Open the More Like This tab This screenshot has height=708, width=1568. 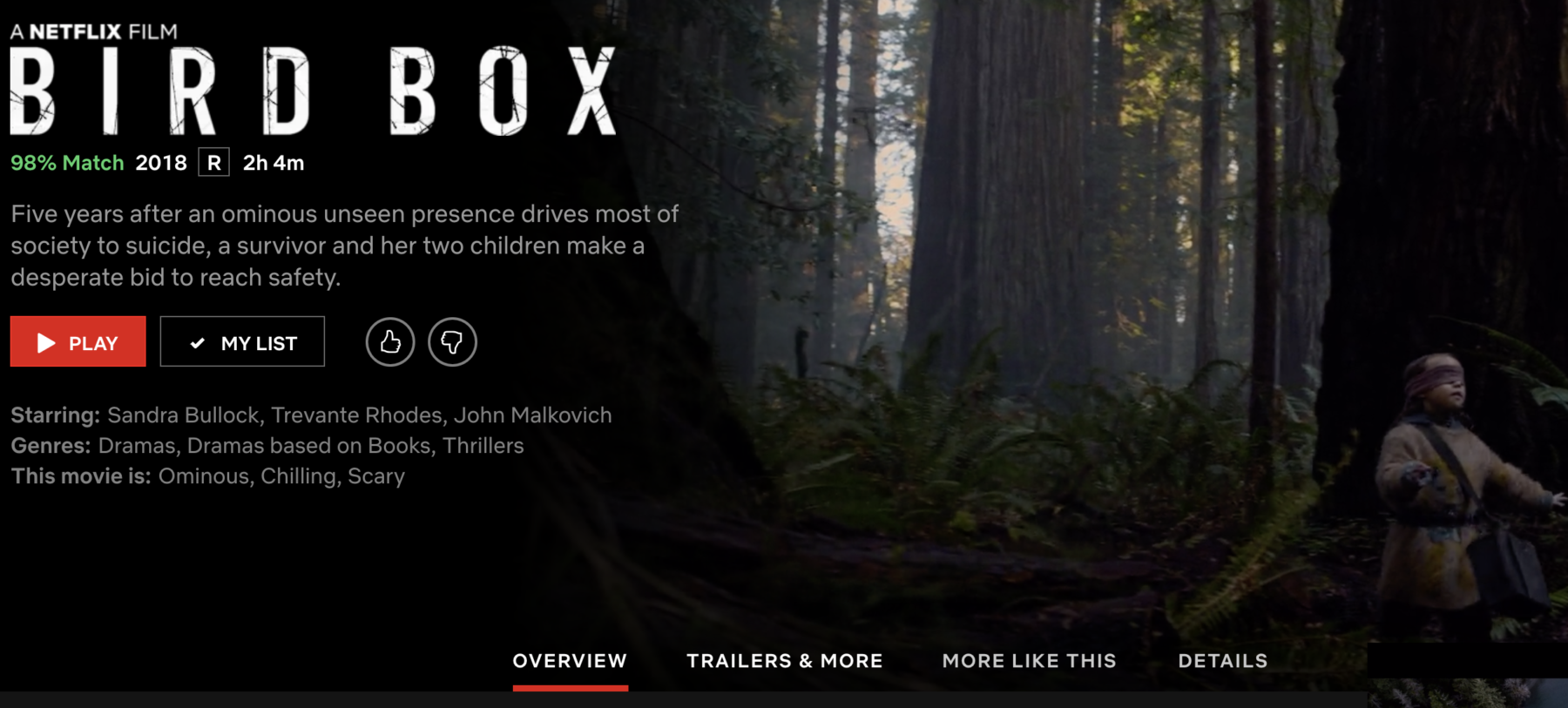tap(1029, 661)
